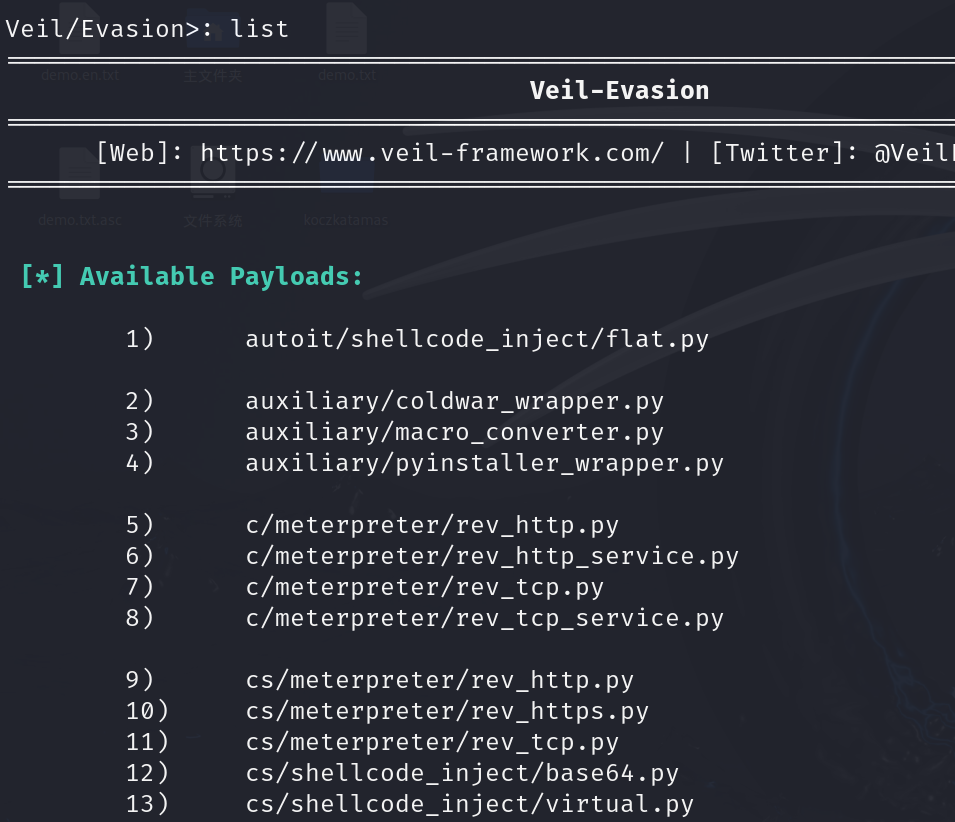
Task: Choose auxiliary/pyinstaller_wrapper.py in the list
Action: [484, 463]
